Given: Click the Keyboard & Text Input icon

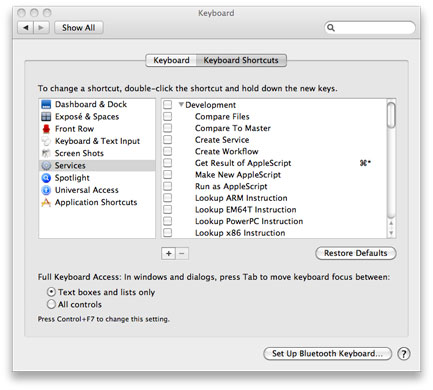Looking at the screenshot, I should (46, 141).
